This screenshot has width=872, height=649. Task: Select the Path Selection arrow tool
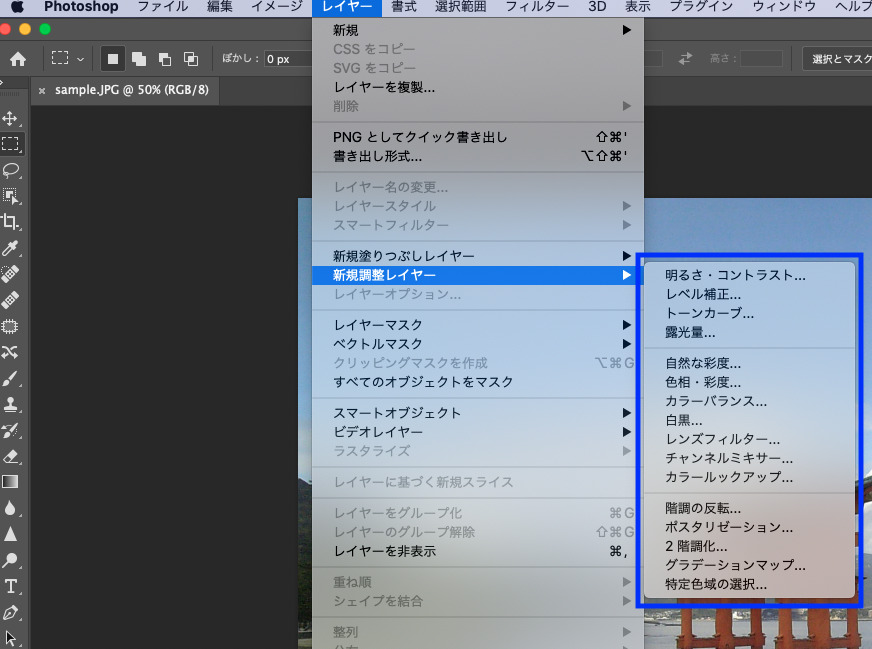[10, 638]
